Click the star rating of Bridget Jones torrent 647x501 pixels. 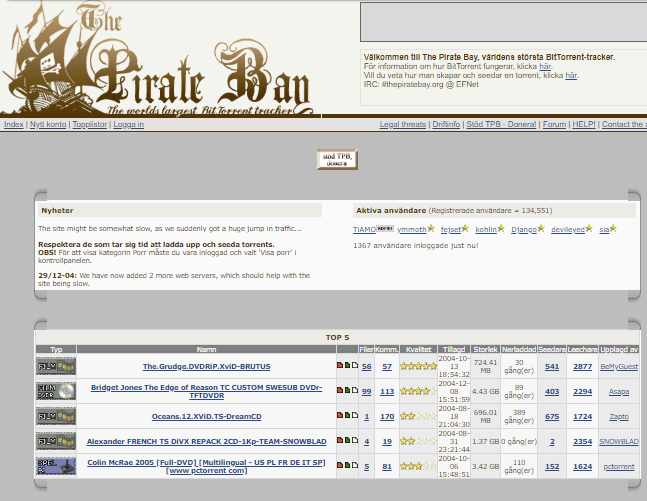(x=418, y=391)
